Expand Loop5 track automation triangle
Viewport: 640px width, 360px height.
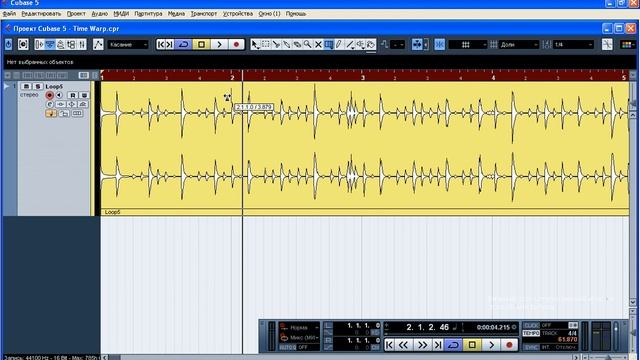[6, 87]
